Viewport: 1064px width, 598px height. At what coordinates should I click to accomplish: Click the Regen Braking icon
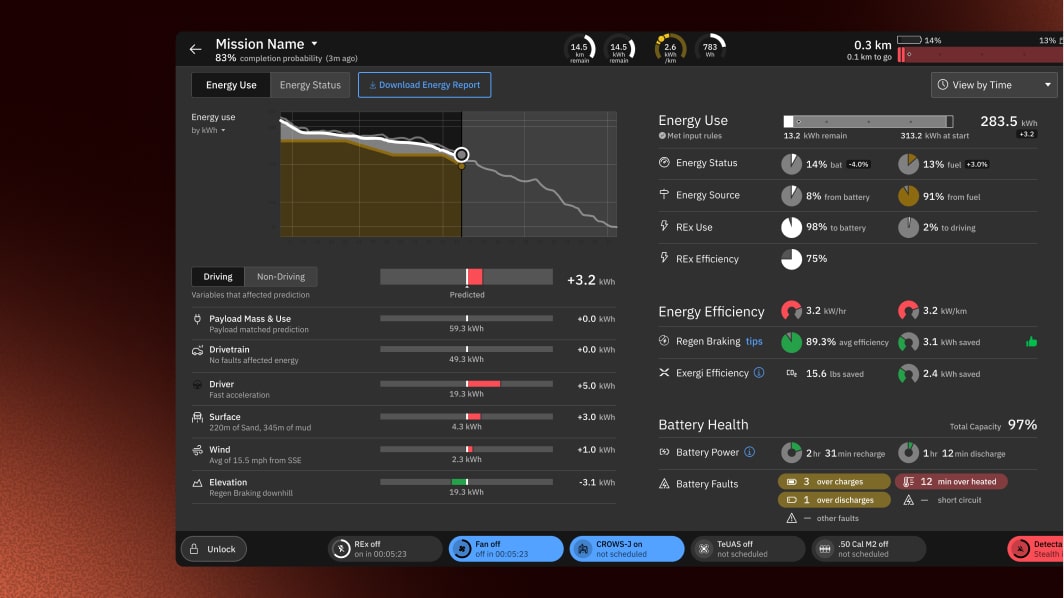click(x=664, y=341)
